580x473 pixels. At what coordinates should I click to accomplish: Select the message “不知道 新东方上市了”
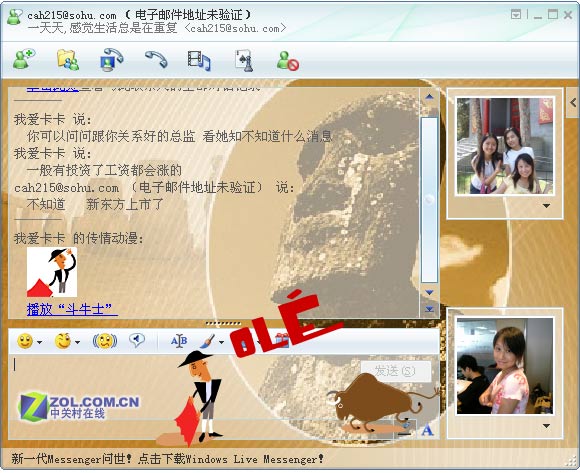tap(95, 204)
